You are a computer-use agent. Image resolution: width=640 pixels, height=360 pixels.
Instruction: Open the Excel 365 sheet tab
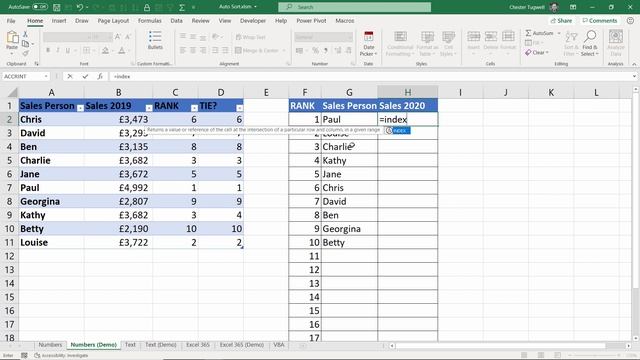point(198,345)
